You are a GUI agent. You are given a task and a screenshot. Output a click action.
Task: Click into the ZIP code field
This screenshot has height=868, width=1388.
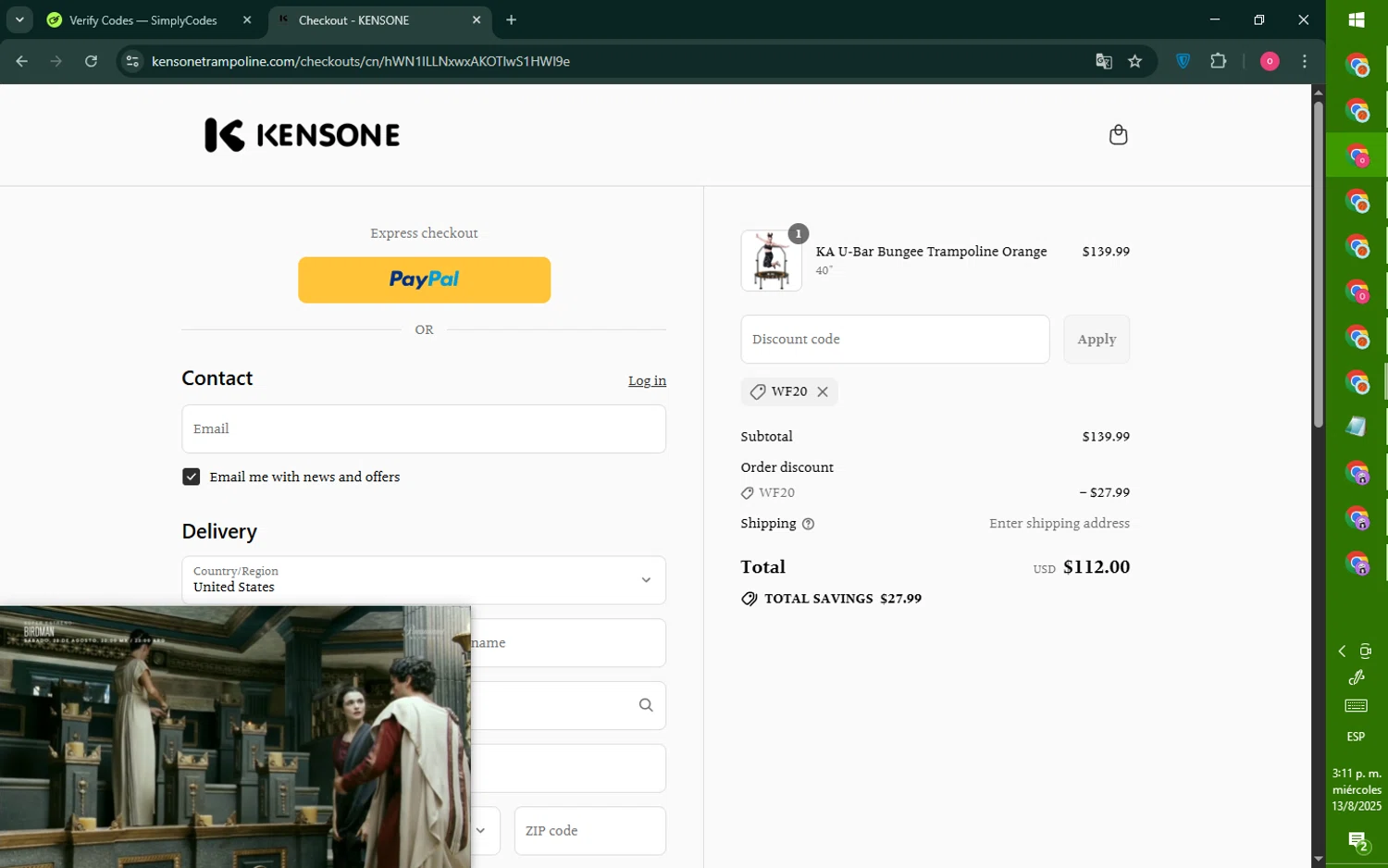590,830
